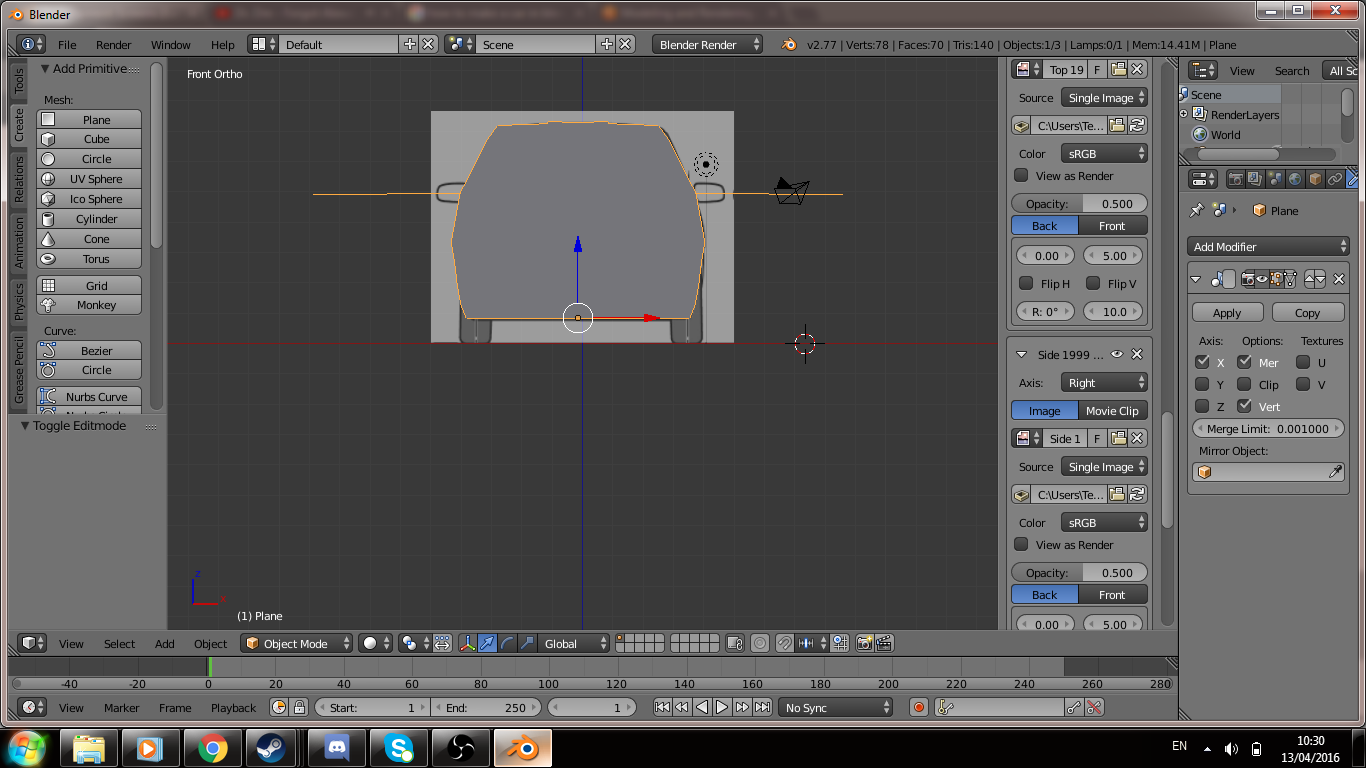Screen dimensions: 1366x768
Task: Collapse the Add Primitive panel
Action: coord(45,69)
